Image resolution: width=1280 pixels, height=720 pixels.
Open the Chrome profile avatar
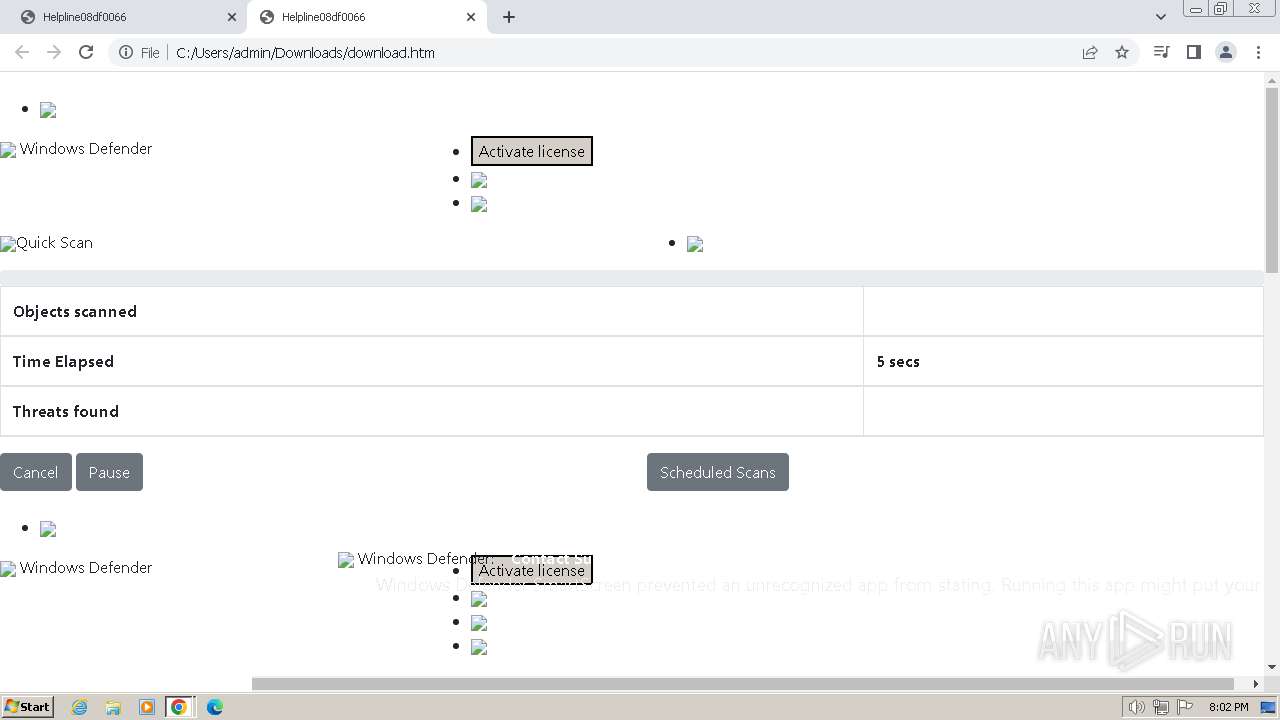point(1225,52)
